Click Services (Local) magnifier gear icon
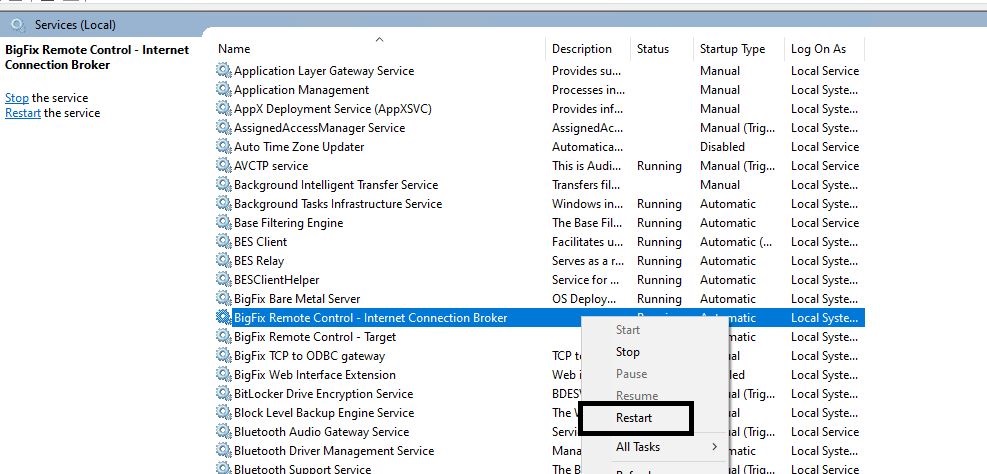The image size is (987, 474). (18, 25)
